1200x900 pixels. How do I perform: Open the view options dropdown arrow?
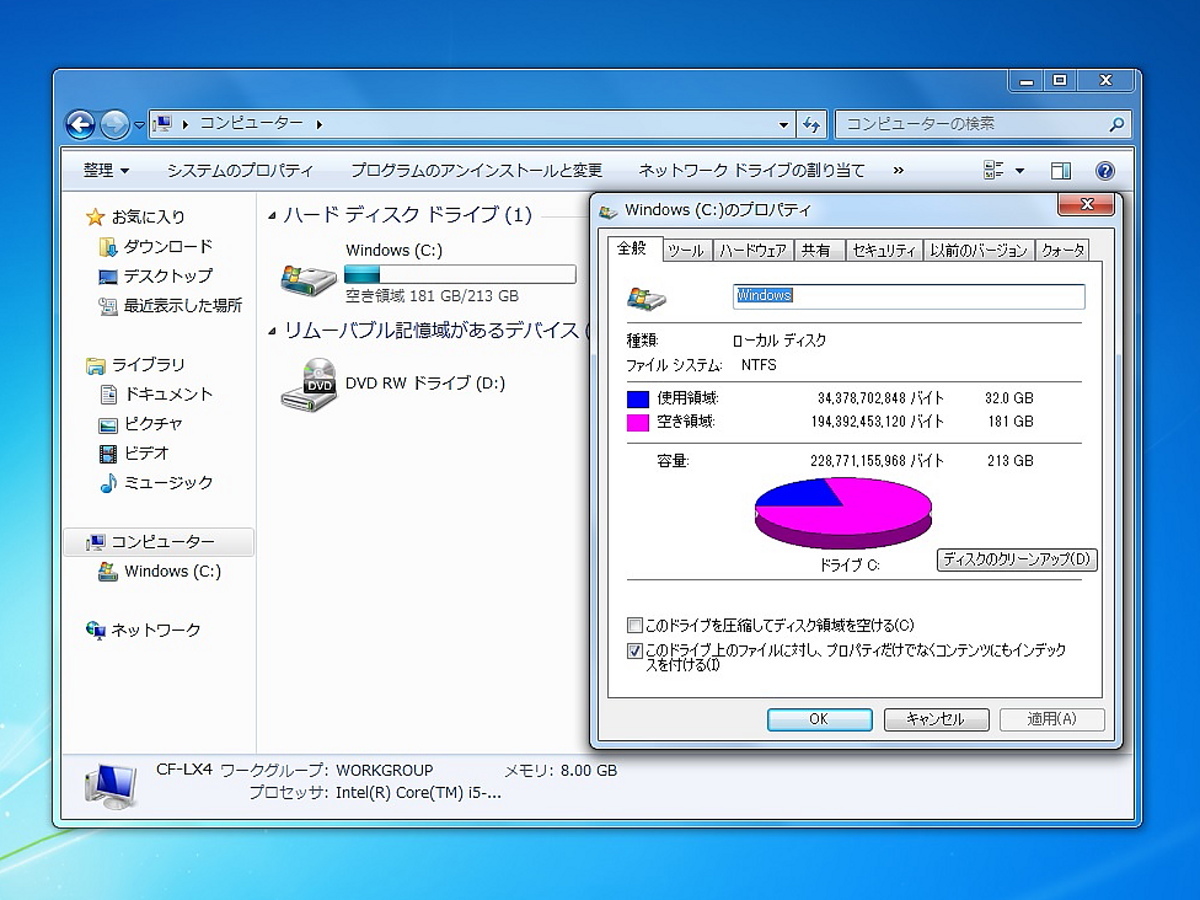click(1019, 171)
